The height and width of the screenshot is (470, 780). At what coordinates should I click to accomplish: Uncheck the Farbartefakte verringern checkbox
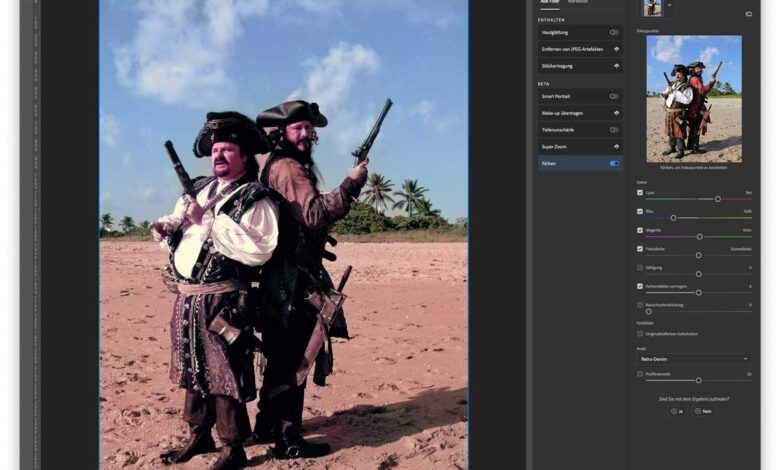[640, 286]
